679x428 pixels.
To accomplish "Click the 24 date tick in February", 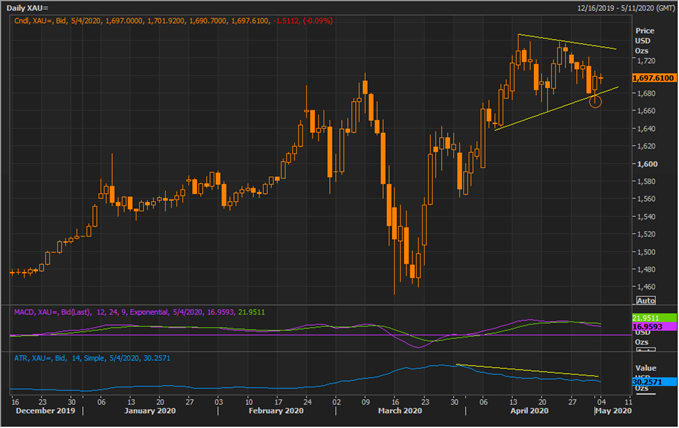I will click(307, 402).
